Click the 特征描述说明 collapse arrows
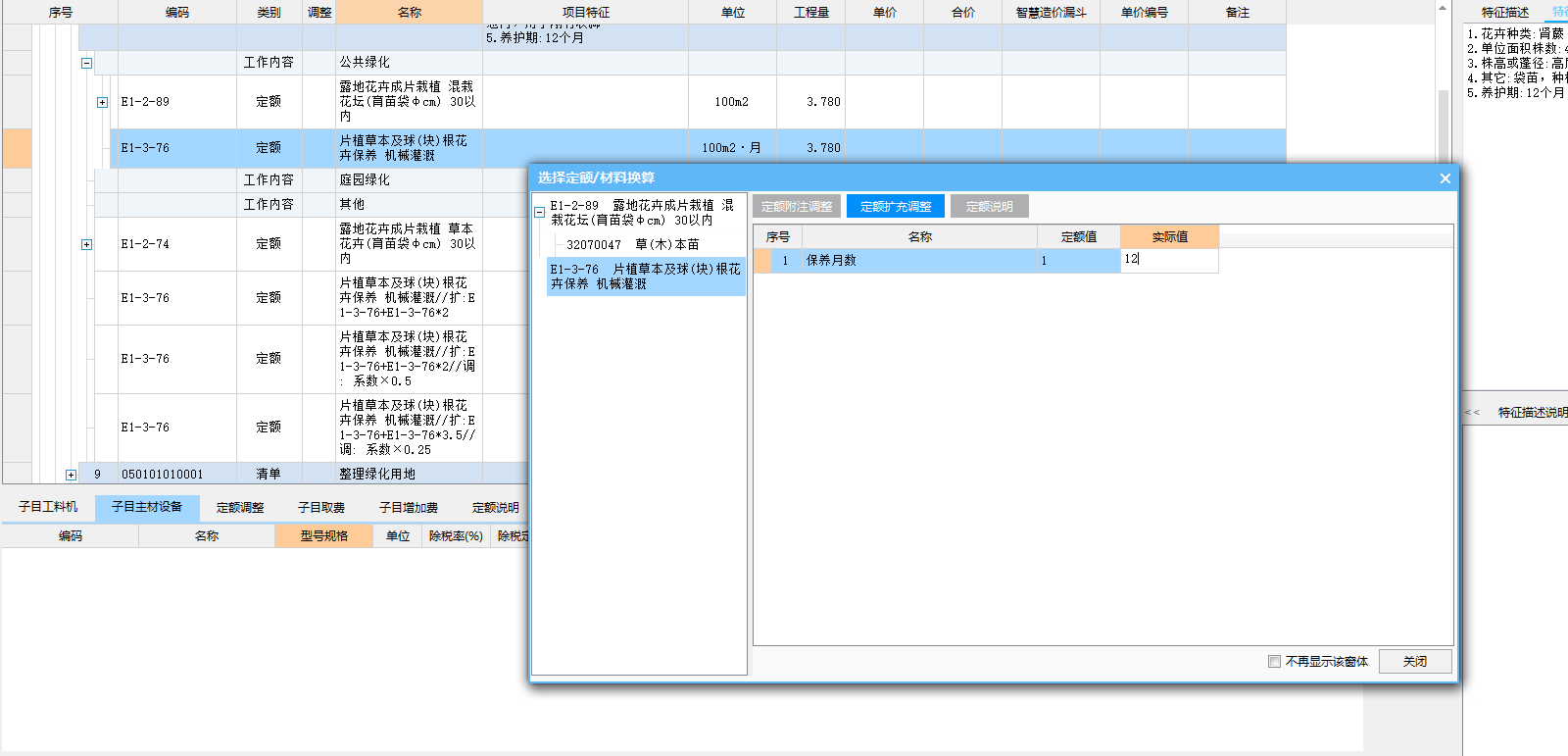The image size is (1568, 756). (x=1472, y=413)
